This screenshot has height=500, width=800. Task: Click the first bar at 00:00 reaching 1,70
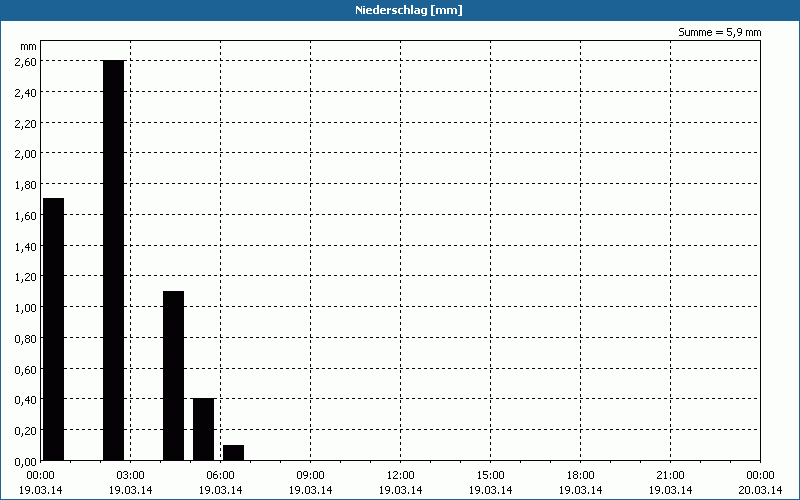point(54,329)
